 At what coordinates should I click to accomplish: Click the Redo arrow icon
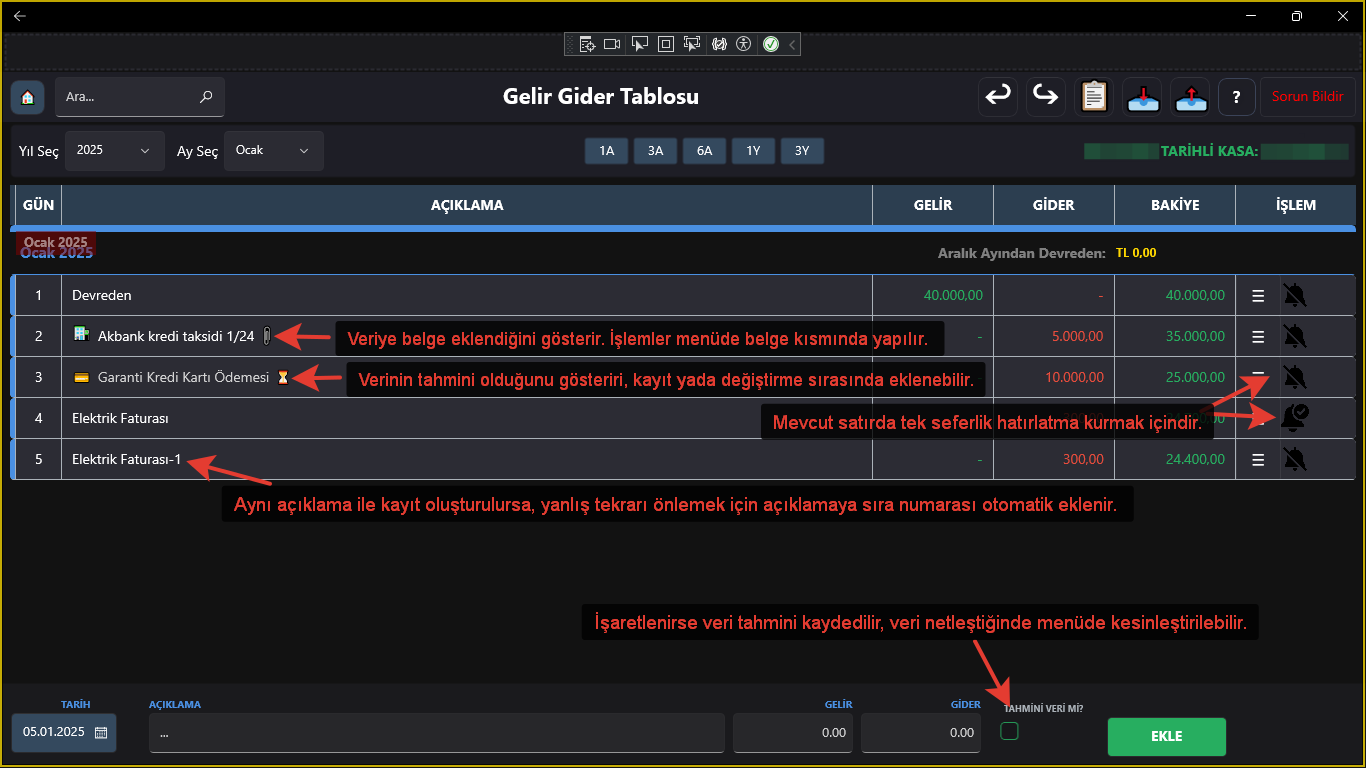pos(1045,96)
